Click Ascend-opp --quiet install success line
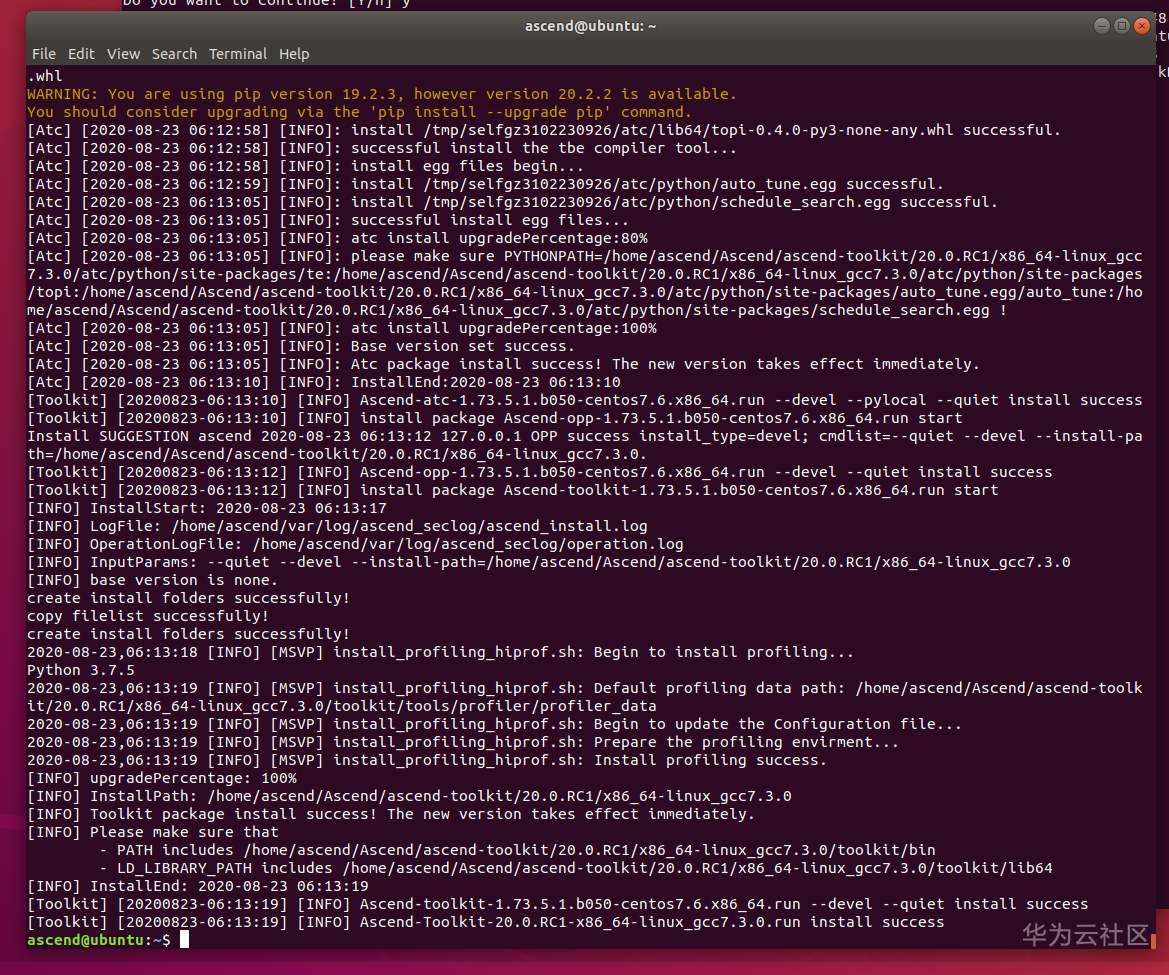Viewport: 1169px width, 975px height. 540,472
